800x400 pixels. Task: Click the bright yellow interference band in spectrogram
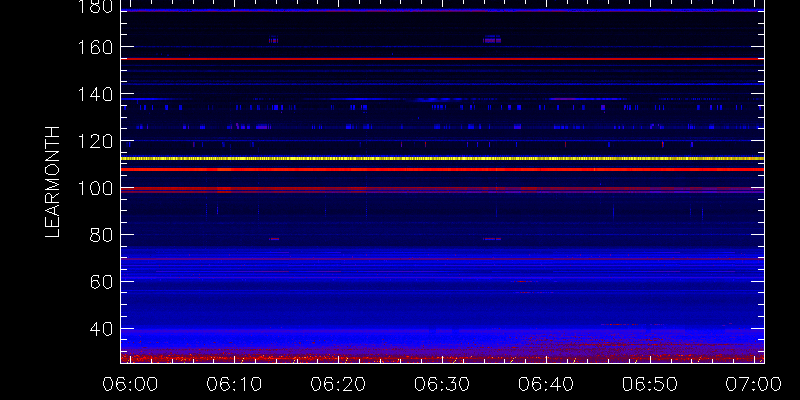442,159
